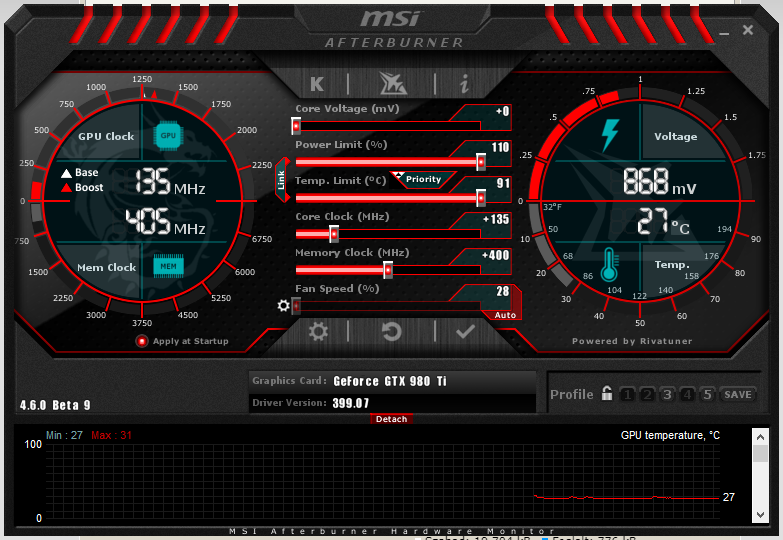The width and height of the screenshot is (783, 540).
Task: Select profile slot 2
Action: [647, 395]
